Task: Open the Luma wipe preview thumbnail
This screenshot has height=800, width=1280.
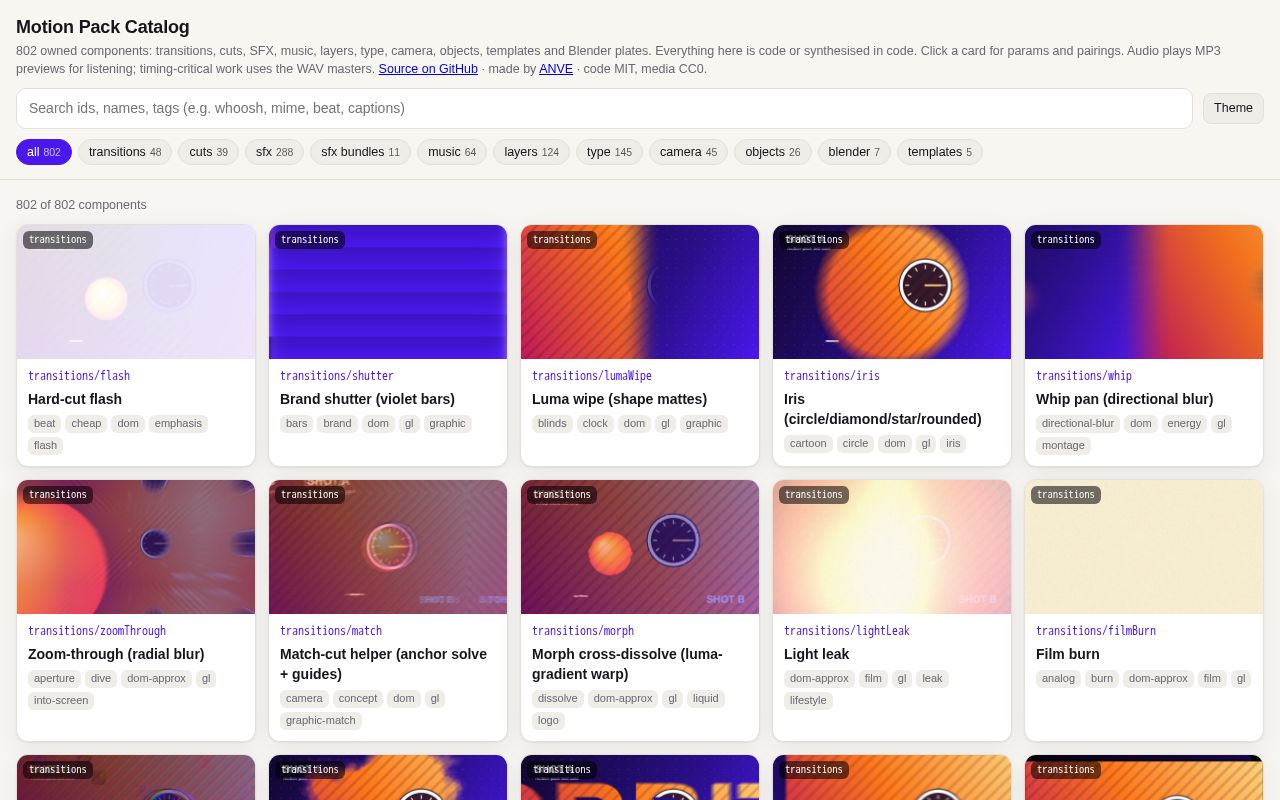Action: [640, 292]
